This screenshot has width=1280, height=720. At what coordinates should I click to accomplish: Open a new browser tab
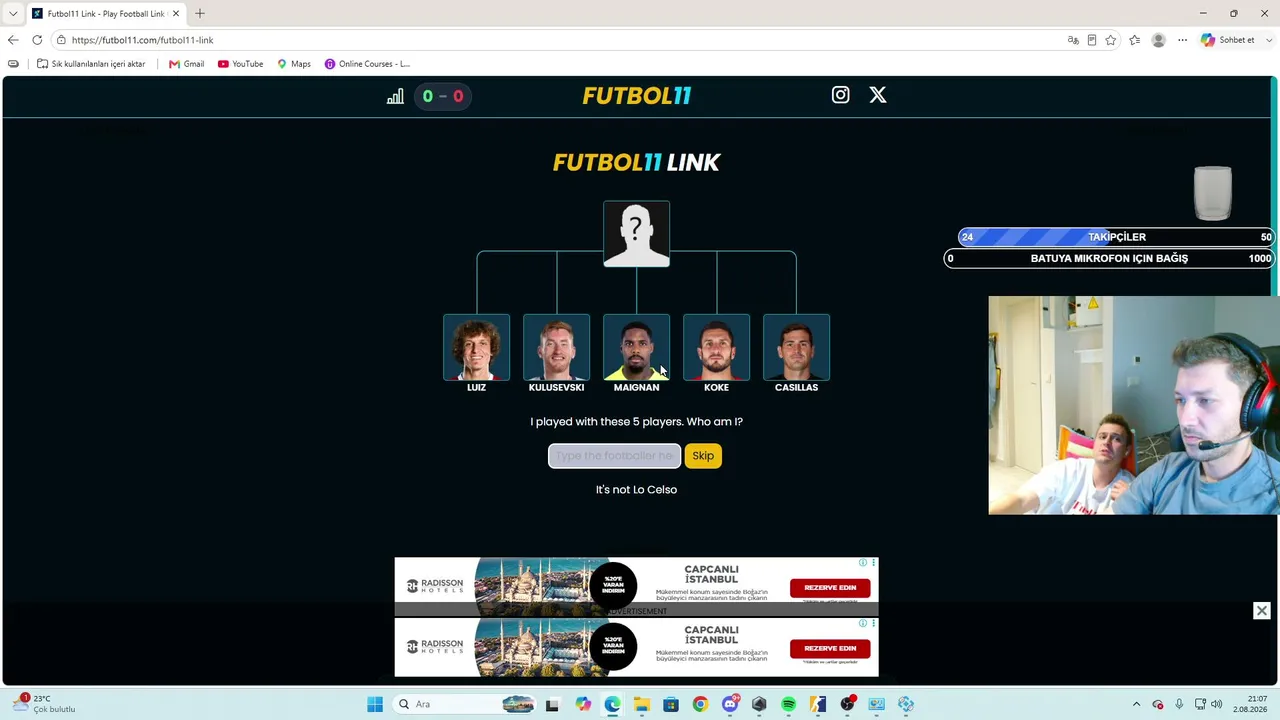click(x=200, y=14)
